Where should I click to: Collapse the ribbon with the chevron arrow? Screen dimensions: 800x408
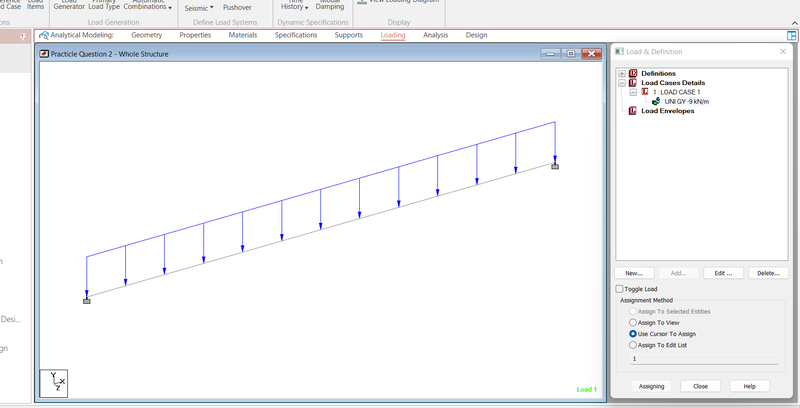click(x=794, y=23)
